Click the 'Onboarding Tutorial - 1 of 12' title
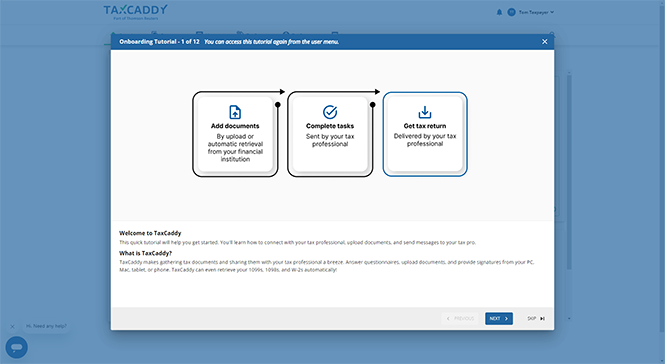665x364 pixels. coord(159,42)
